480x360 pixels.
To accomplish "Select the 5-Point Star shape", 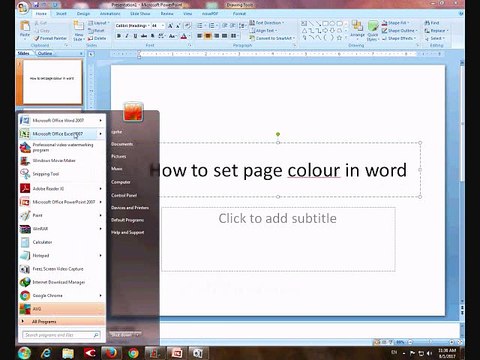I will (x=339, y=38).
